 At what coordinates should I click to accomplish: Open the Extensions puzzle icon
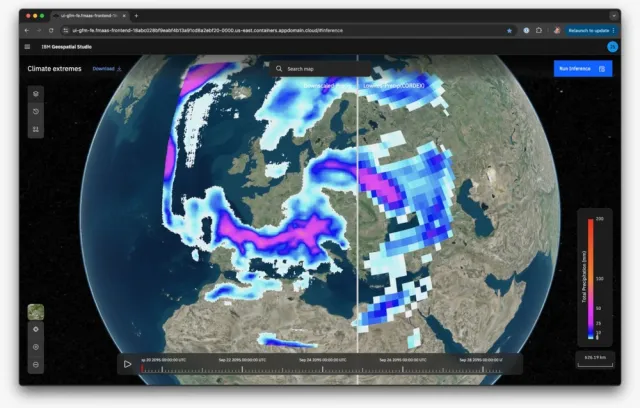tap(539, 31)
